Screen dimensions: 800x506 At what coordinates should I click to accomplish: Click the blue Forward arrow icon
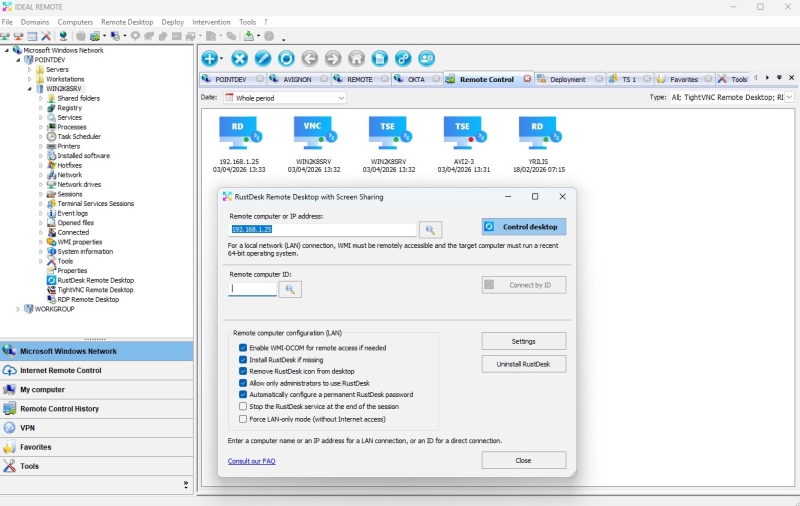pyautogui.click(x=333, y=59)
